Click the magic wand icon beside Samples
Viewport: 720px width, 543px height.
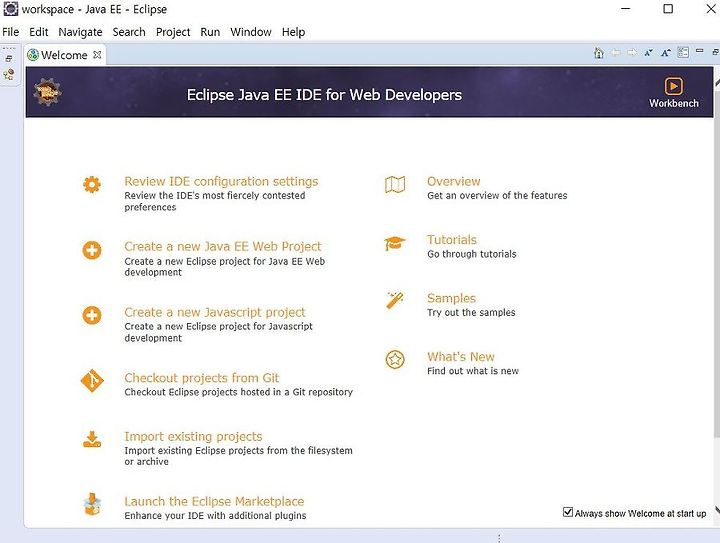tap(395, 301)
